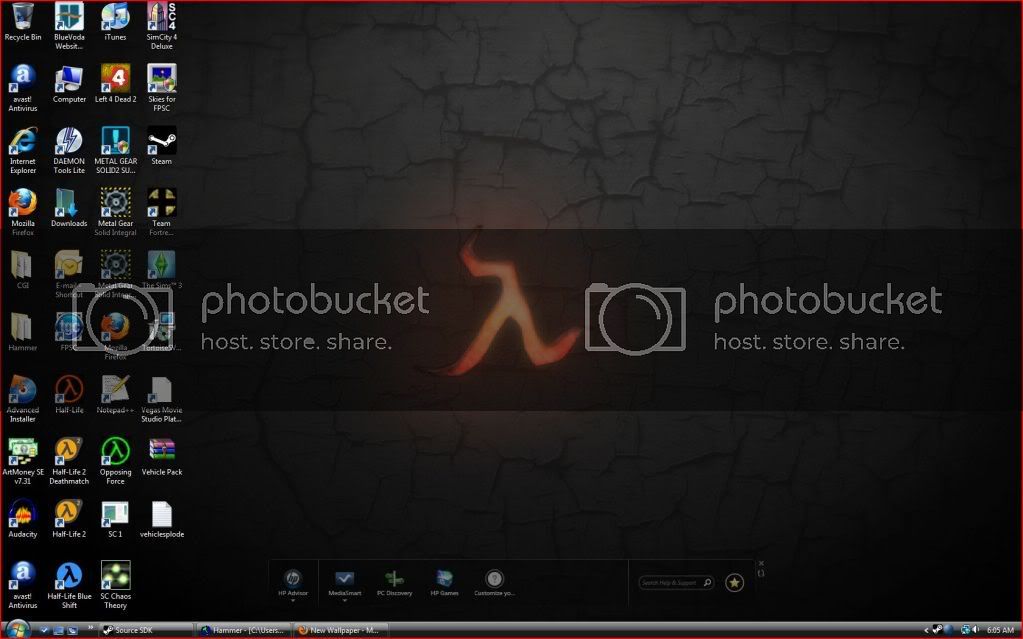Click the Customize your dock icon

coord(495,582)
